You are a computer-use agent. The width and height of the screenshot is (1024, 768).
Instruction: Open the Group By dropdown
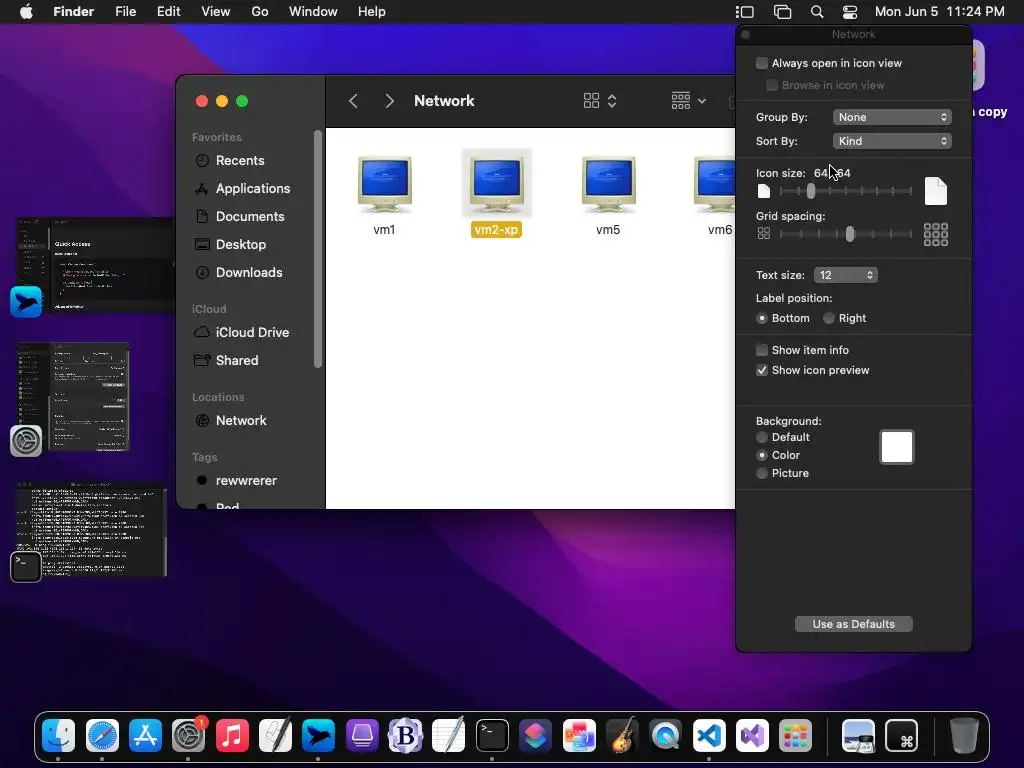[892, 117]
